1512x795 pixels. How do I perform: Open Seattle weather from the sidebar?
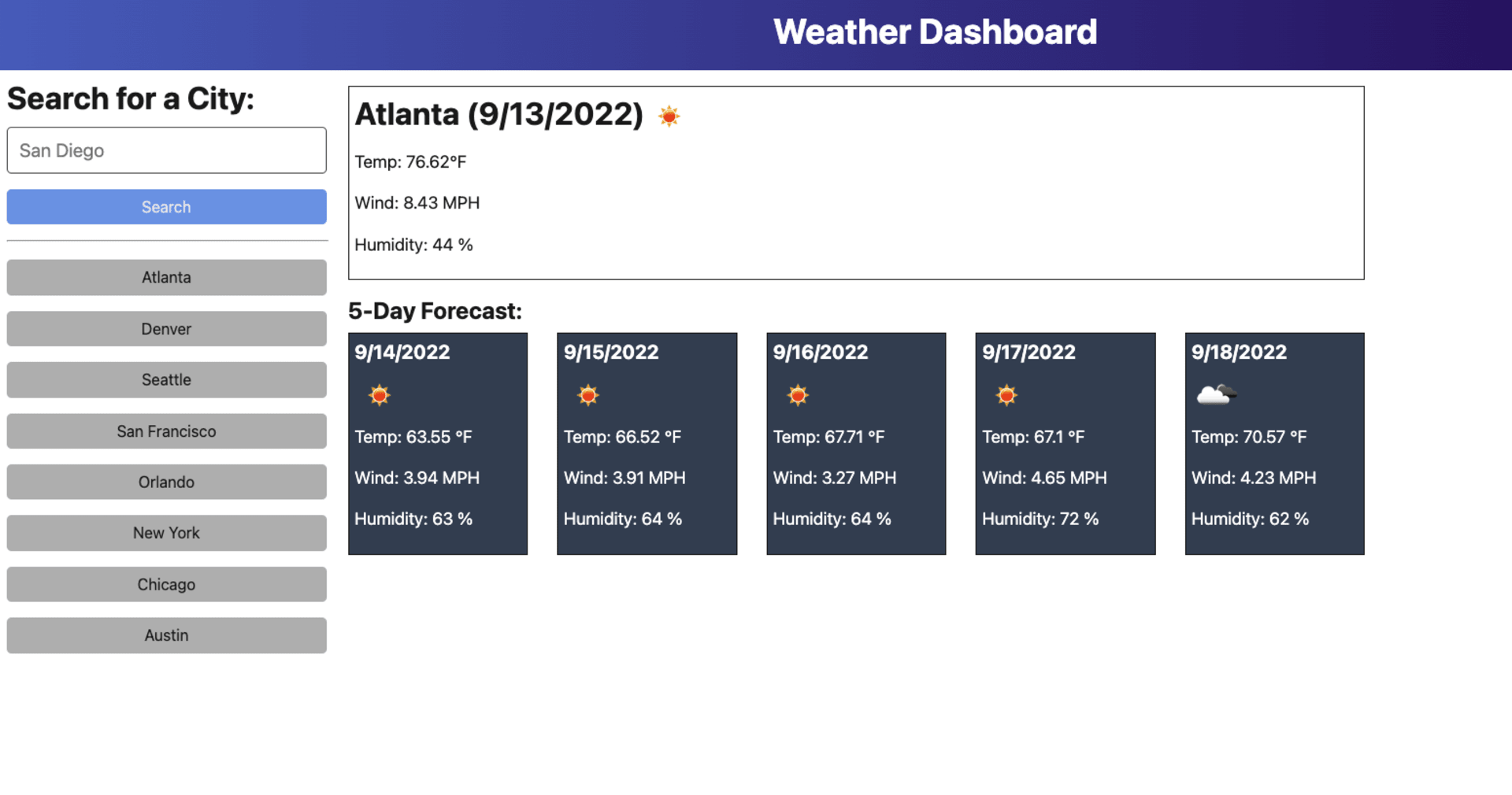tap(166, 379)
